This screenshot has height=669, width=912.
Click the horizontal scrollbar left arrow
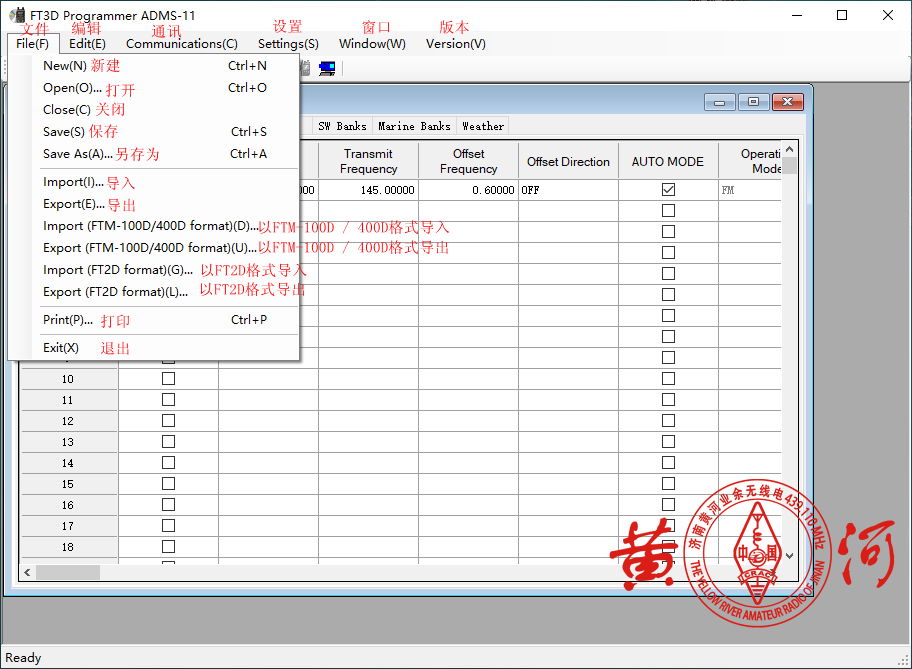click(28, 572)
